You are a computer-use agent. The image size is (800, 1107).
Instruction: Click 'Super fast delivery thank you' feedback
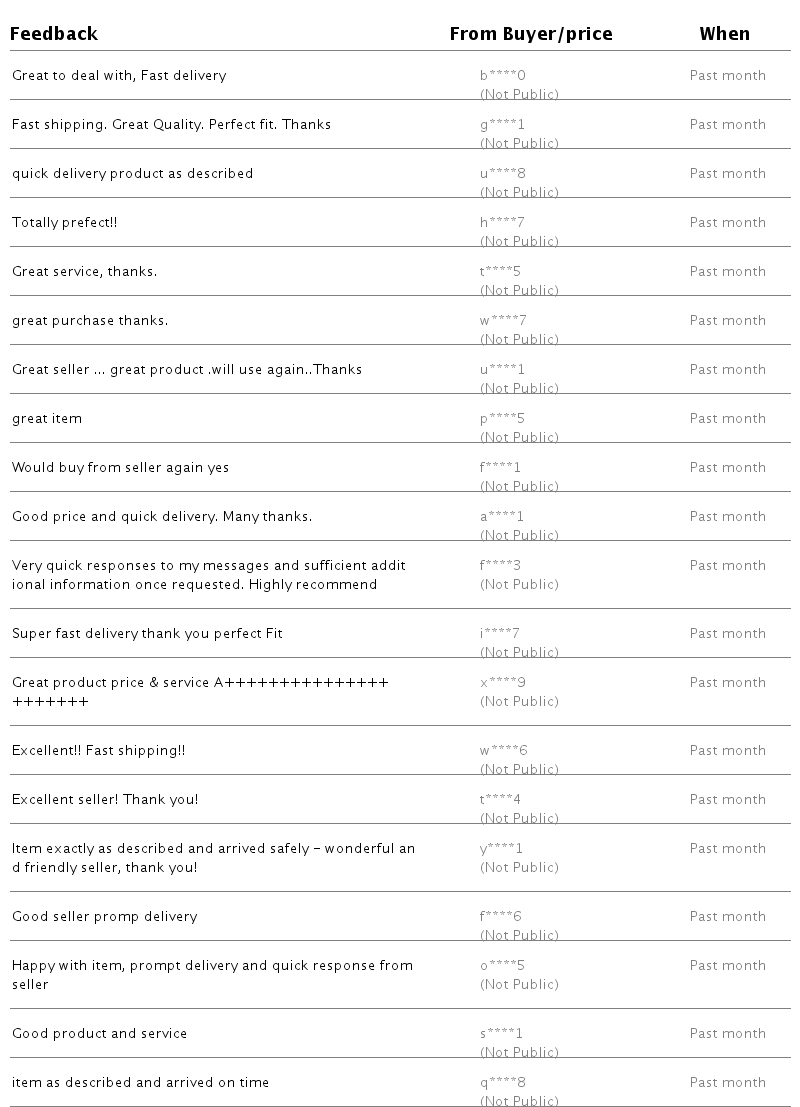tap(147, 634)
